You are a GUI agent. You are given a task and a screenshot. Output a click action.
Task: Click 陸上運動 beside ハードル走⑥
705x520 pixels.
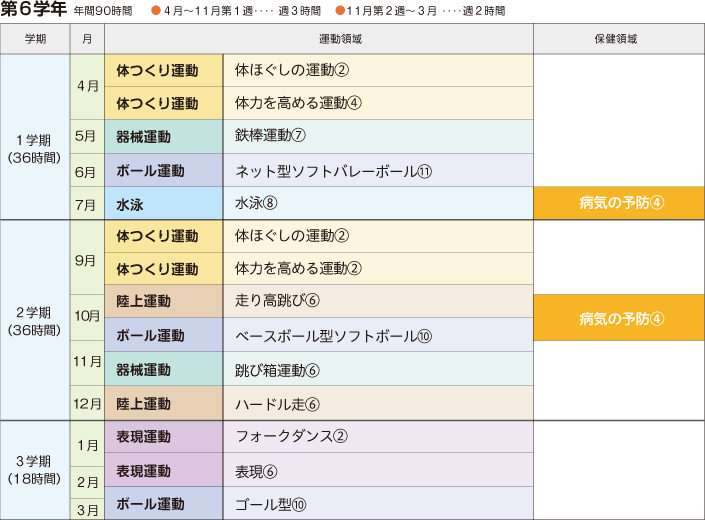point(164,403)
